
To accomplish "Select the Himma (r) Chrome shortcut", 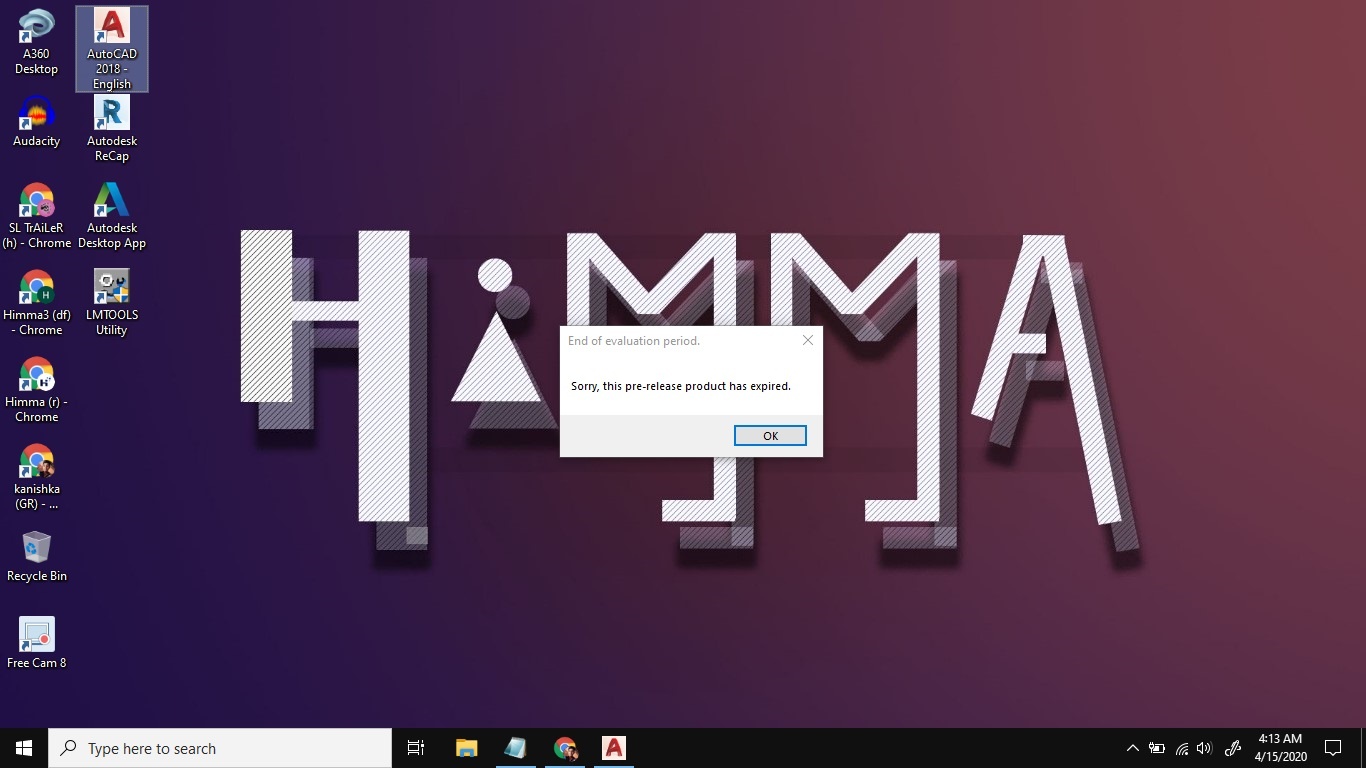I will (36, 389).
